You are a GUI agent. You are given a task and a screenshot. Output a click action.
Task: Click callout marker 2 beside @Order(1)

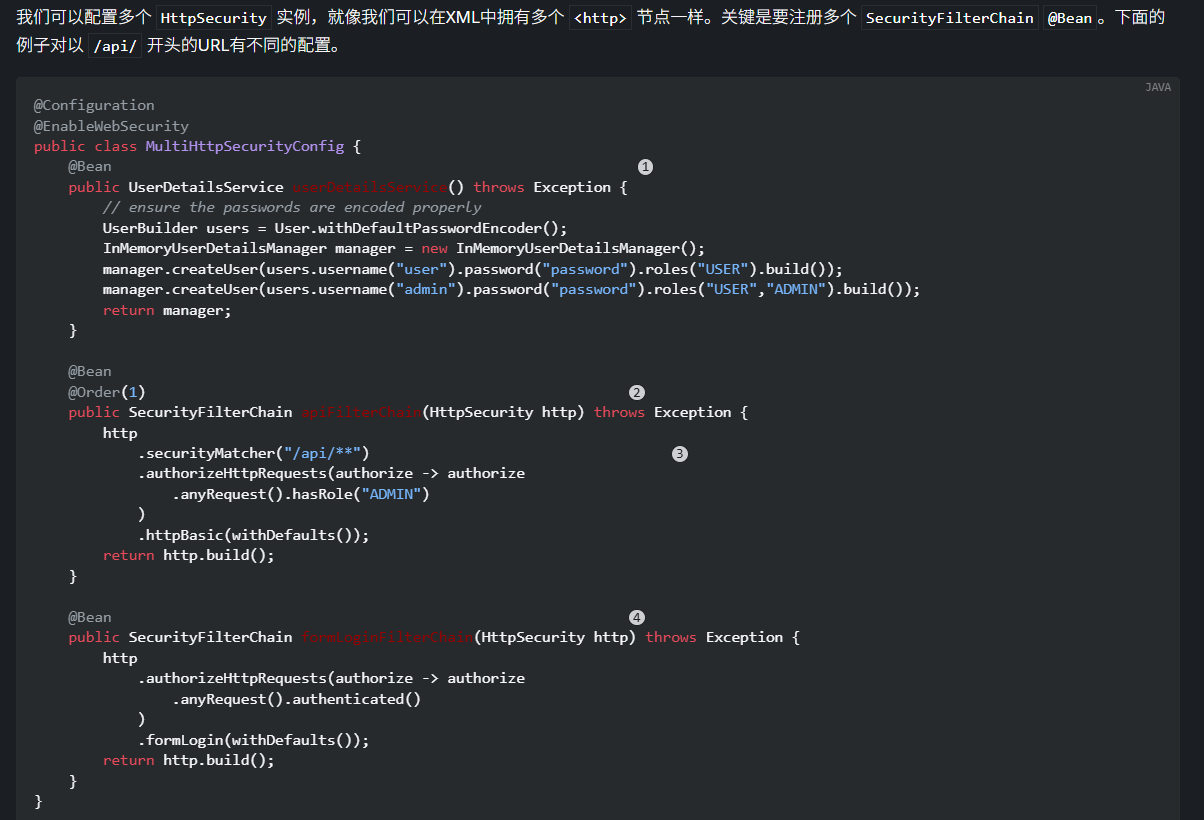[637, 392]
